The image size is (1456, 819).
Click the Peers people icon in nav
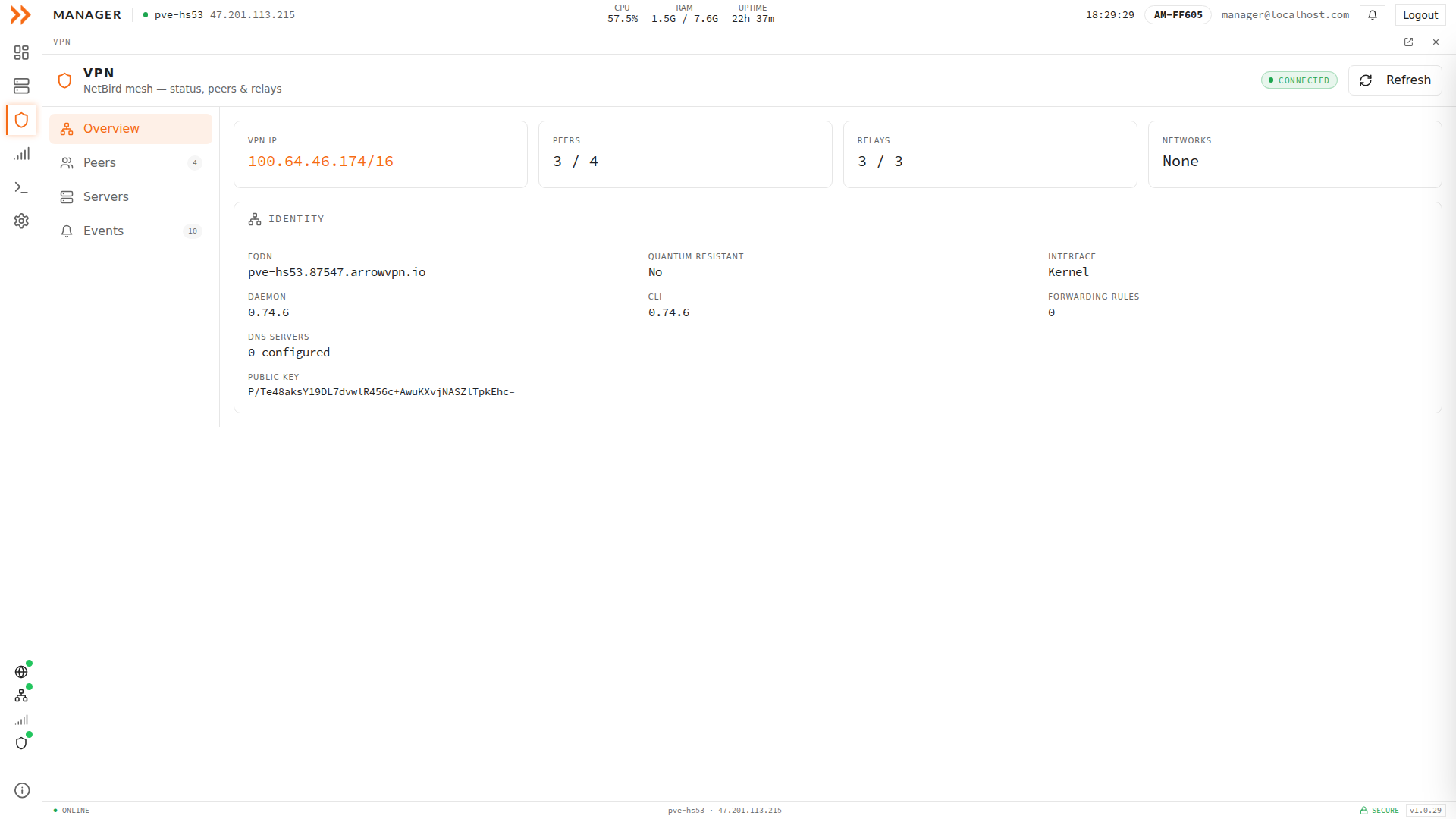[67, 163]
